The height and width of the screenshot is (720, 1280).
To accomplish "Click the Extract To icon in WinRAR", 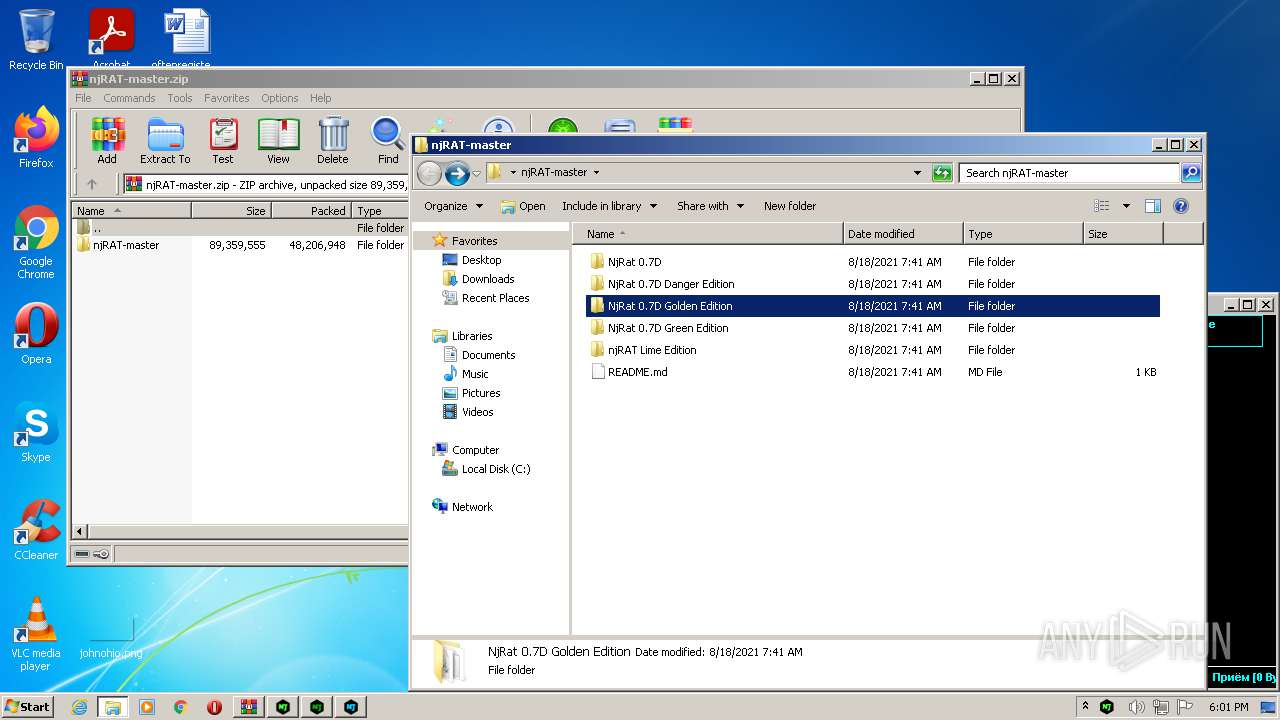I will pos(165,140).
